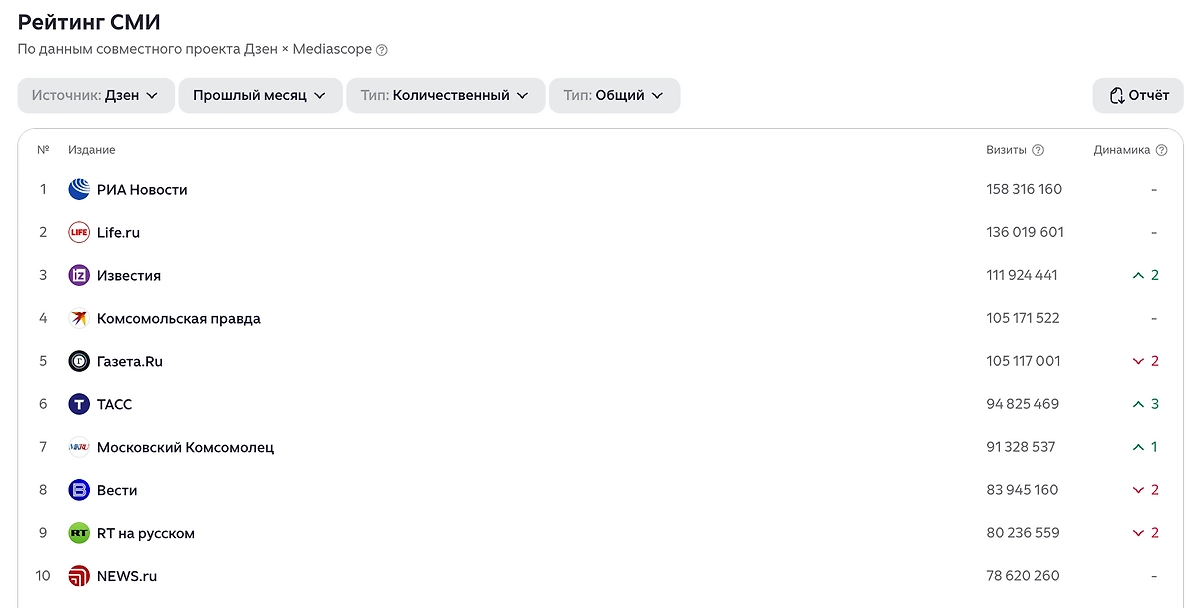The image size is (1200, 608).
Task: Click the visits value 105 171 522
Action: [1023, 318]
